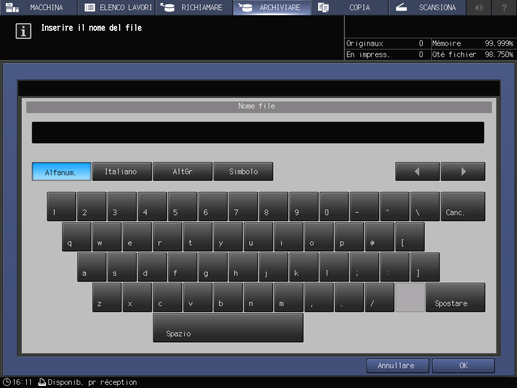Tap the Spostare shift key
Screen dimensions: 517x388
tap(455, 297)
